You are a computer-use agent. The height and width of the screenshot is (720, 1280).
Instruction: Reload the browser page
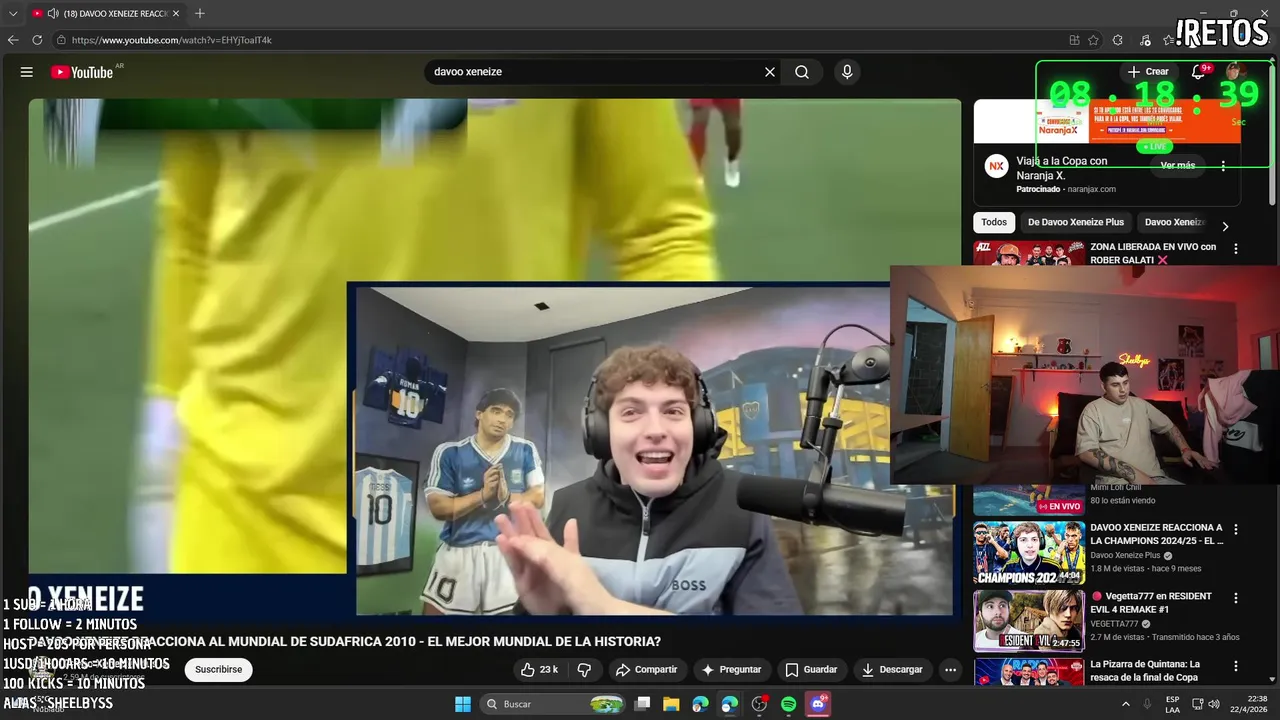(37, 40)
